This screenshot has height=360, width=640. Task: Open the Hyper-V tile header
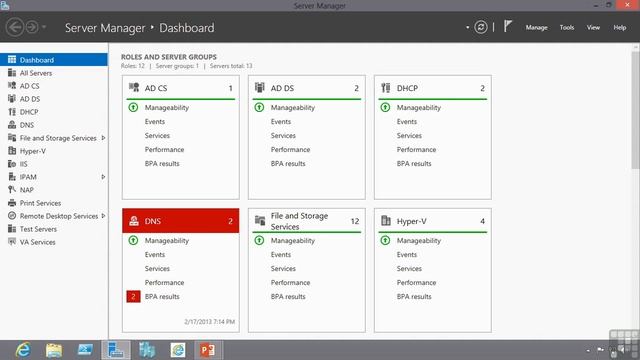tap(433, 221)
